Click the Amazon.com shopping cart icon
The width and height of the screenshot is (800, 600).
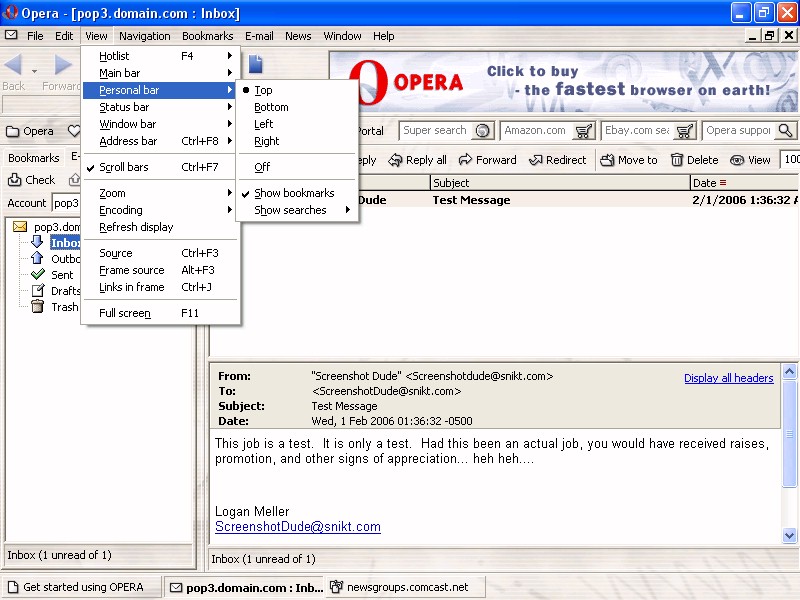click(x=583, y=131)
